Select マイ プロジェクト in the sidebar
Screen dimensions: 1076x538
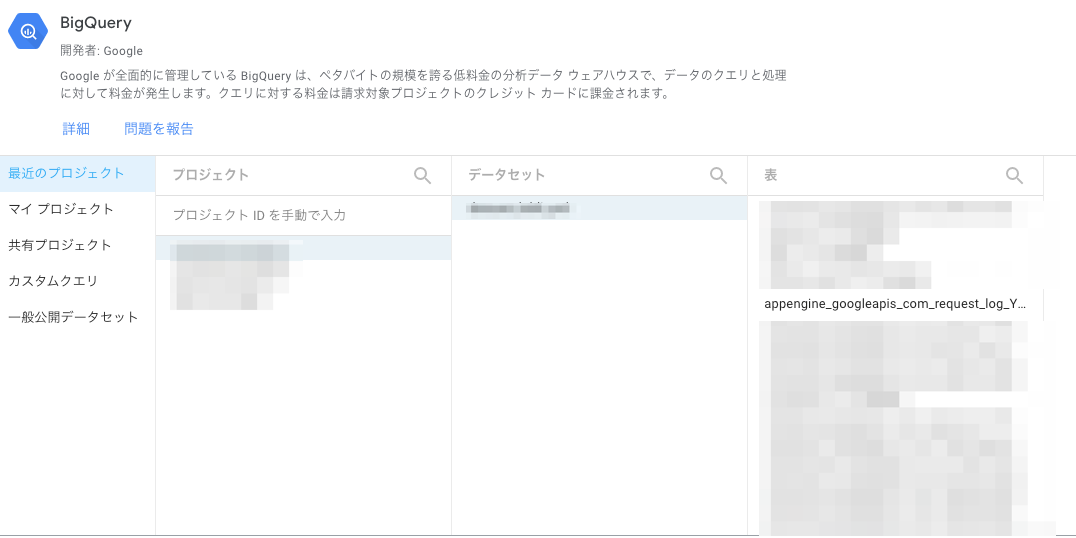(x=78, y=209)
